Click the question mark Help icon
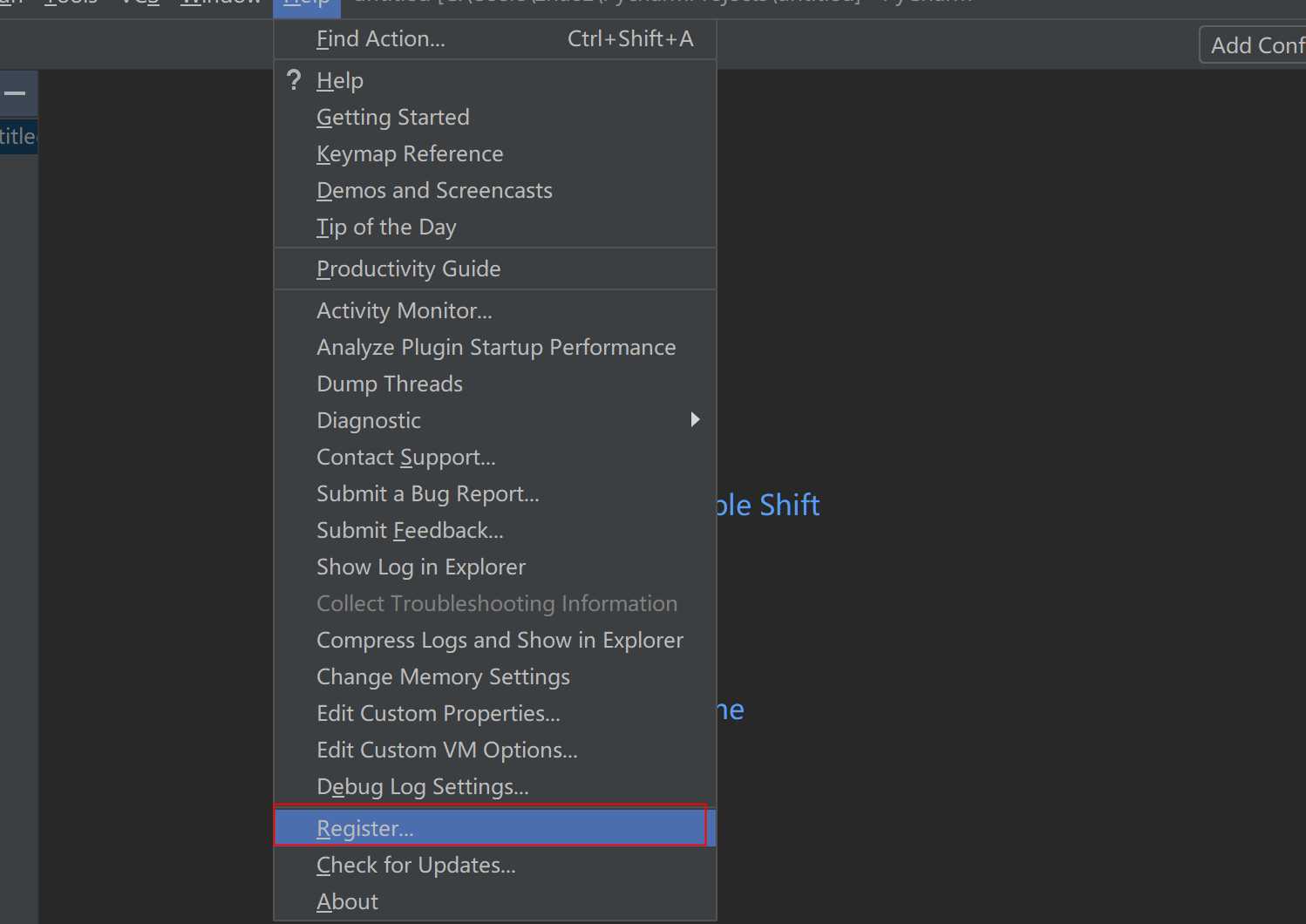The image size is (1306, 924). [x=294, y=80]
